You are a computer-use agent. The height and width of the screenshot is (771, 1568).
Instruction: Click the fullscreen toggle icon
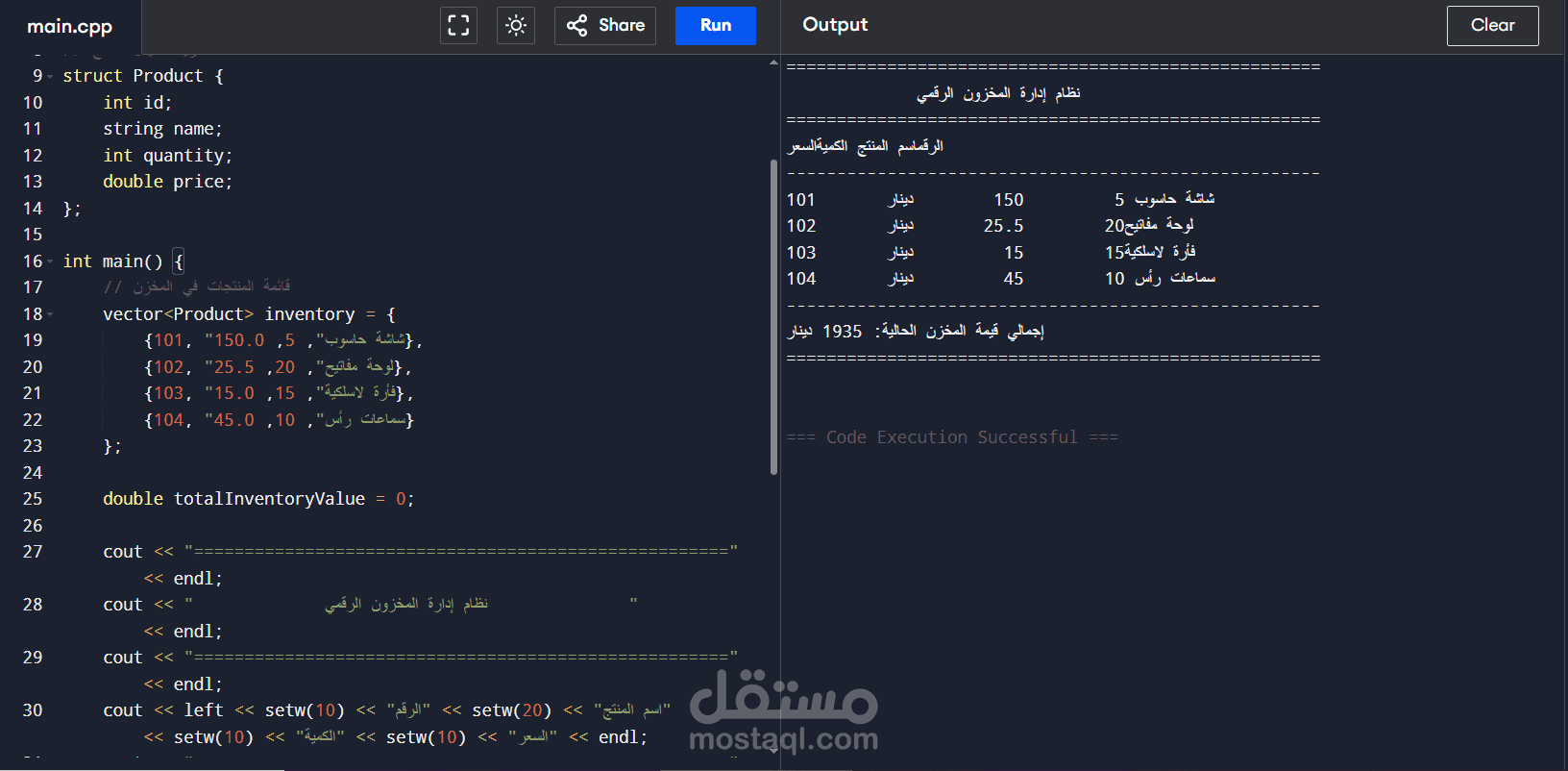[x=458, y=25]
